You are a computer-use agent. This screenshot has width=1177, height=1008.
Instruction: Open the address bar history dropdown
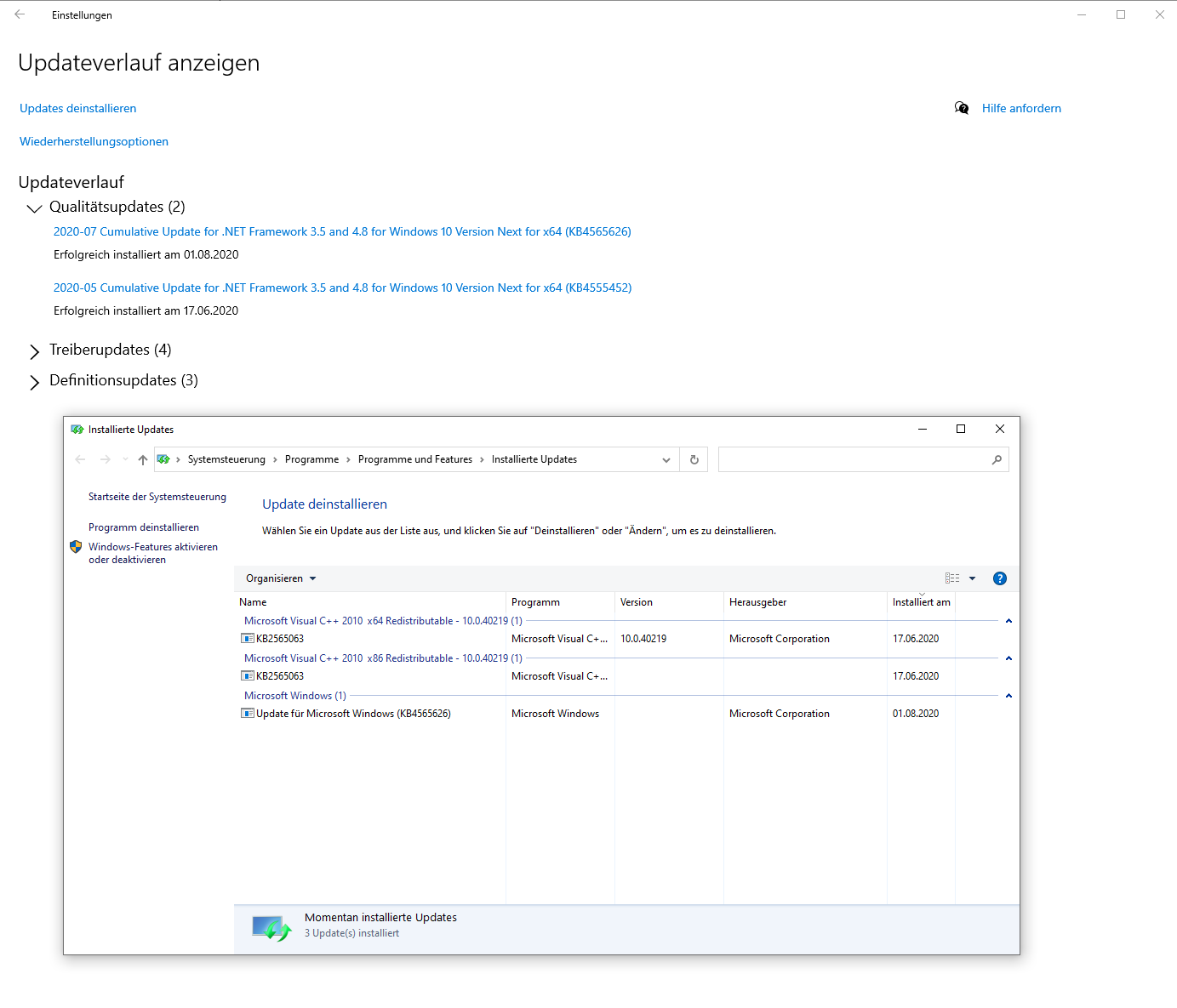(x=666, y=459)
